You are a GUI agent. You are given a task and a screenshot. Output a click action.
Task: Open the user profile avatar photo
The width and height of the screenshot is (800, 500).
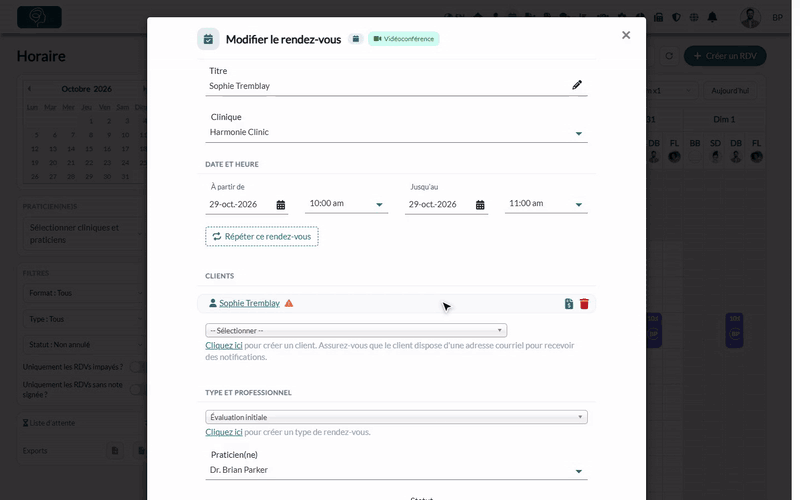click(751, 17)
